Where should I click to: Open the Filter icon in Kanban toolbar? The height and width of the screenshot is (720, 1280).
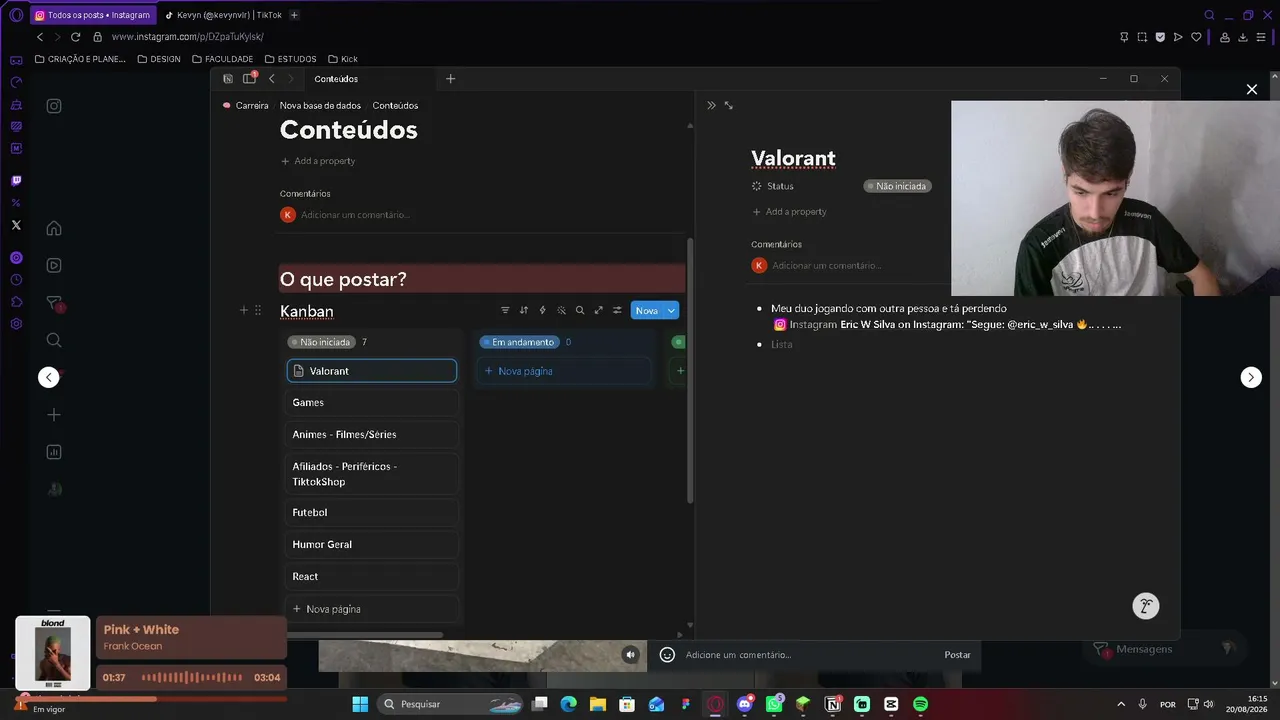click(505, 311)
